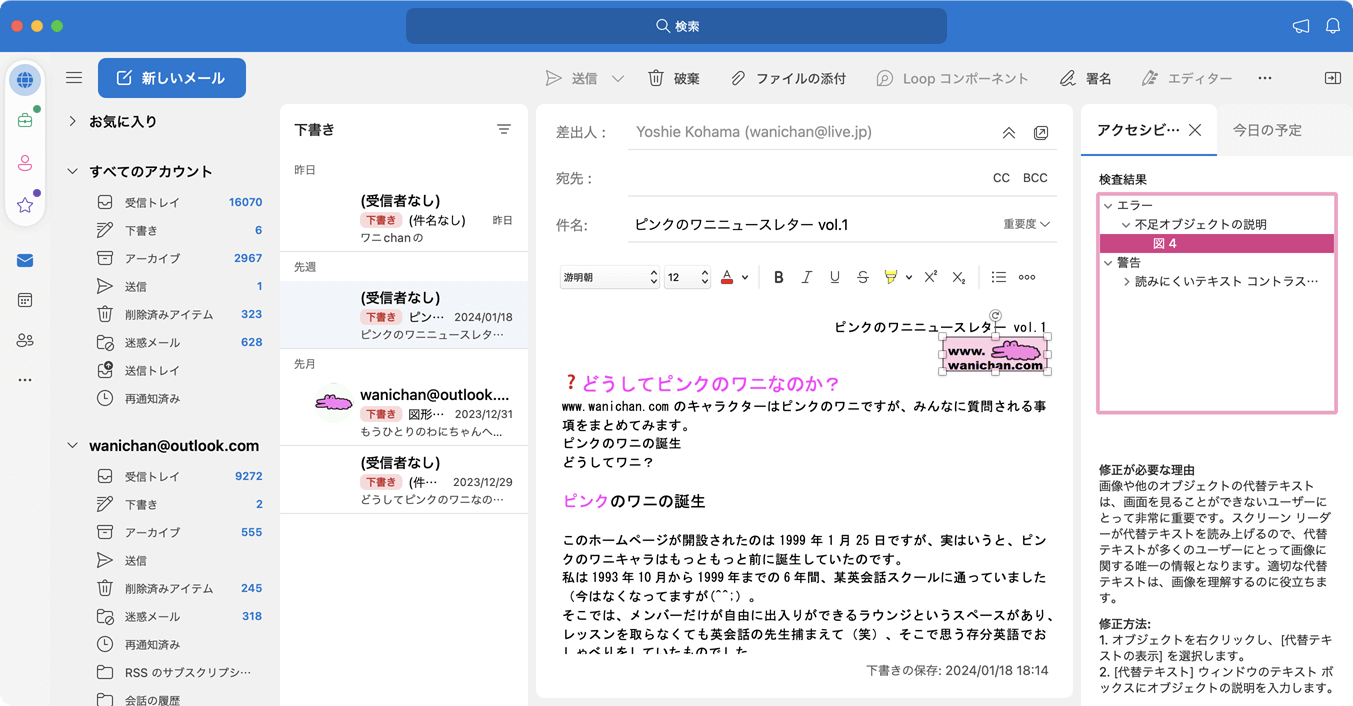Image resolution: width=1353 pixels, height=706 pixels.
Task: Open the draft dated 2023/12/29
Action: point(404,480)
